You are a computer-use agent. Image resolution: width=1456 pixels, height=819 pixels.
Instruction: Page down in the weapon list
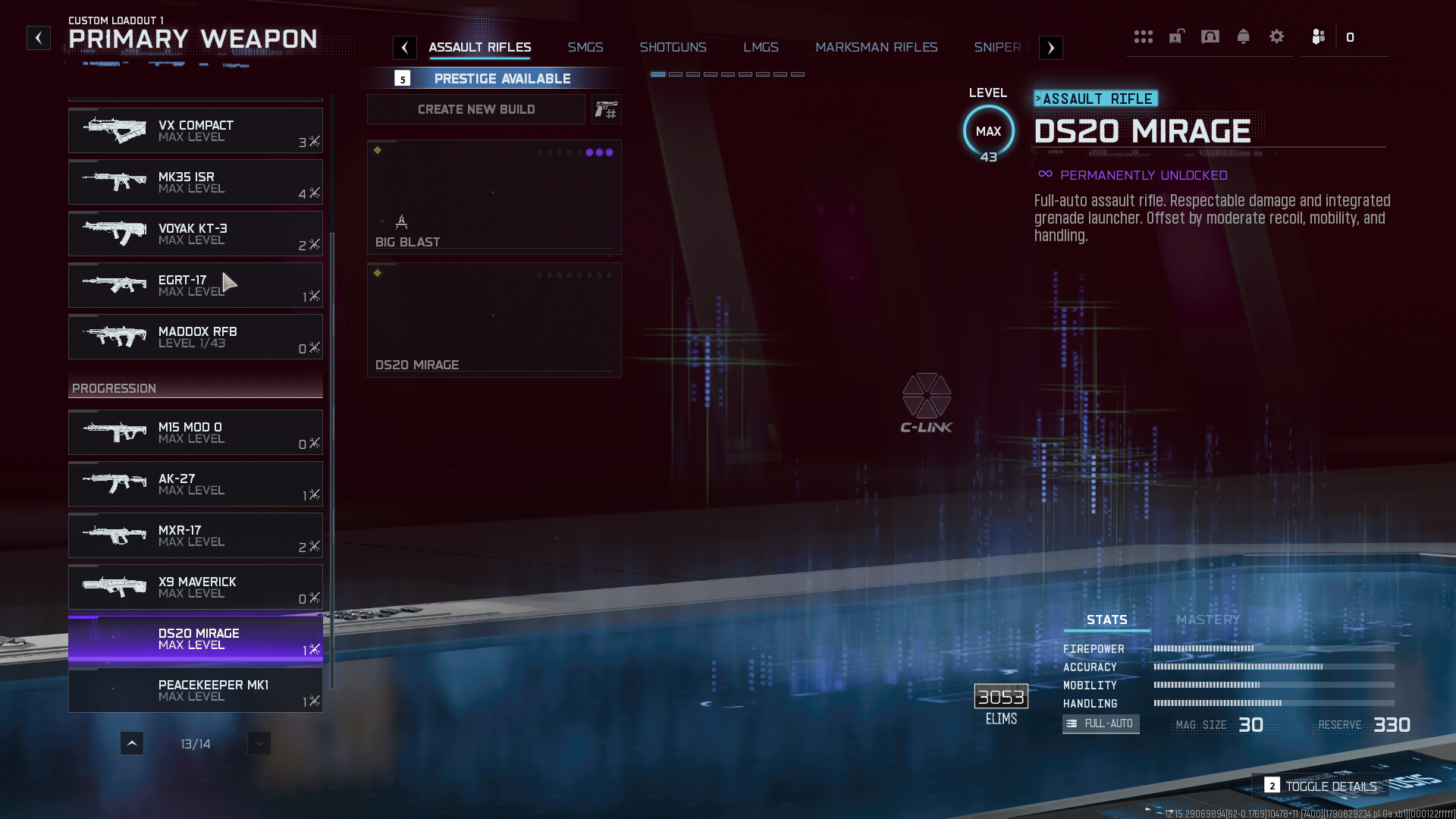pos(259,743)
